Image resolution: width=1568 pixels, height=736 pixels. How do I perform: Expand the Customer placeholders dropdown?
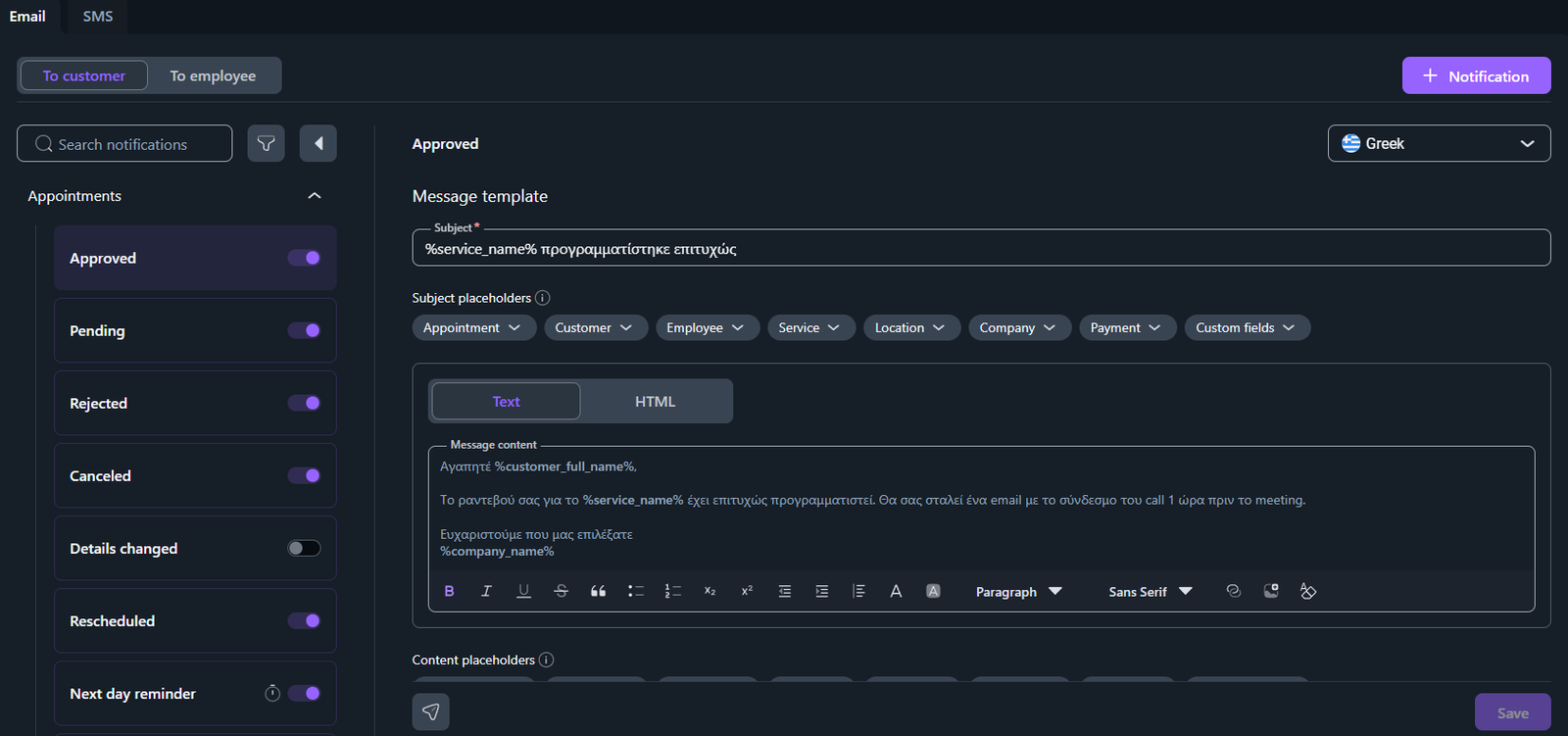coord(595,327)
